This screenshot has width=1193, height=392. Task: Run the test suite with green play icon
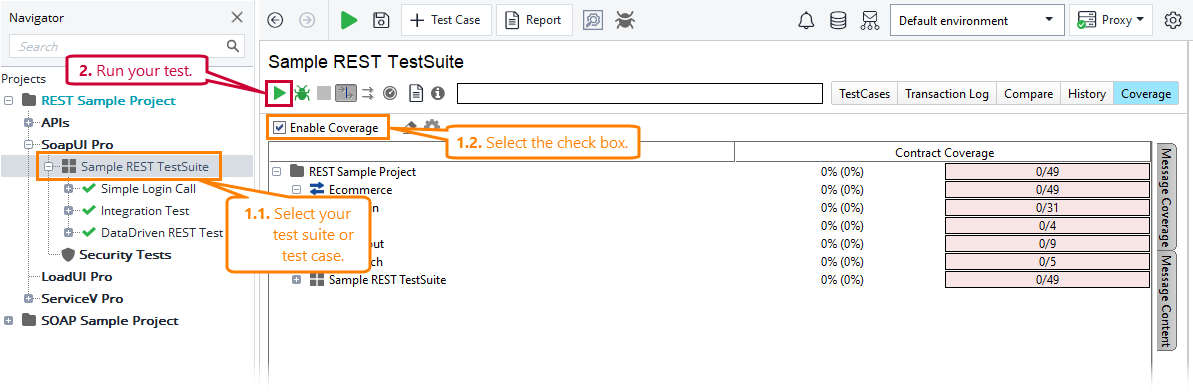280,94
